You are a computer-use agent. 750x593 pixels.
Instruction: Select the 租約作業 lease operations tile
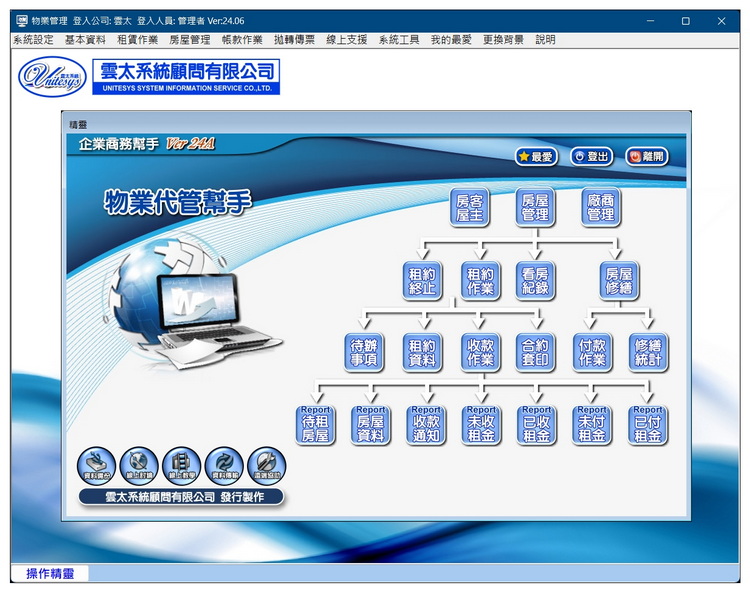pyautogui.click(x=480, y=281)
